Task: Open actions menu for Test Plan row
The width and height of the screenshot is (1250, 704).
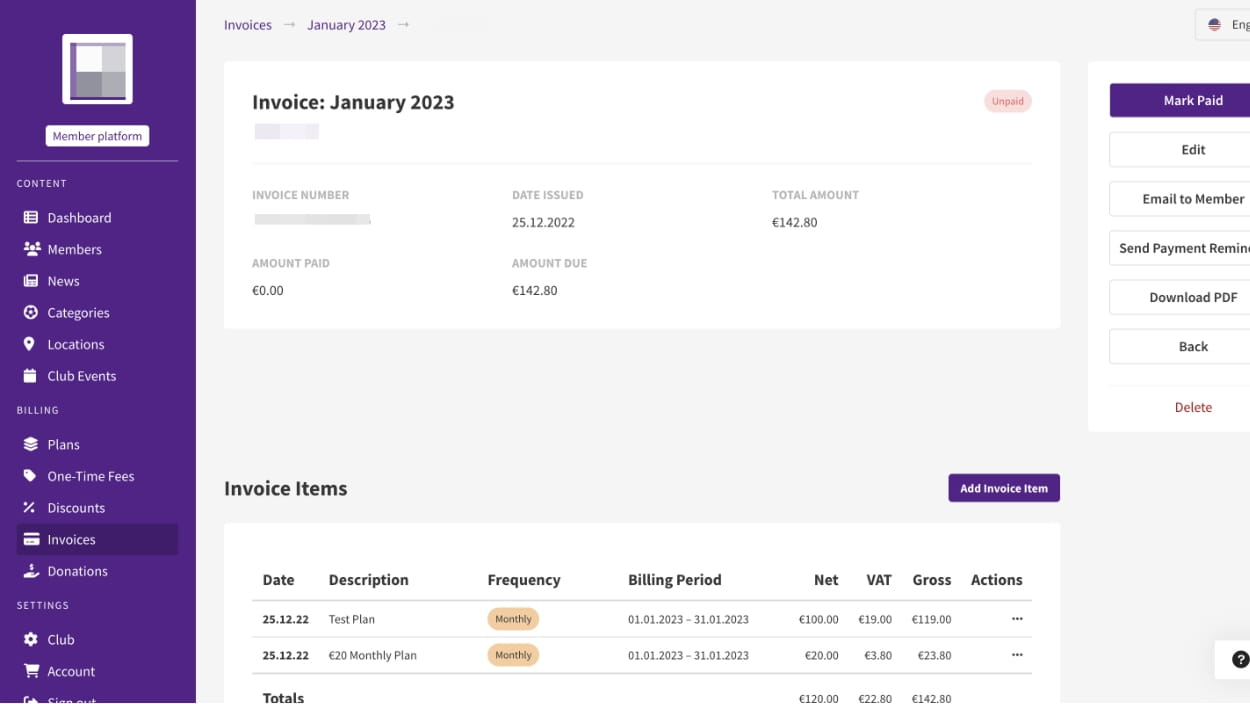Action: (x=1017, y=619)
